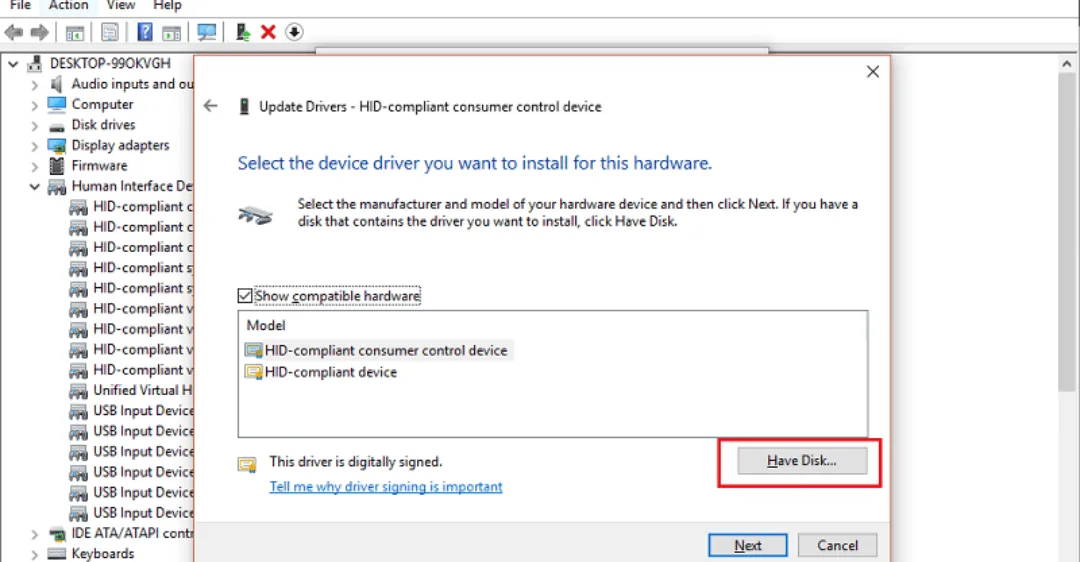Click the Next button
Image resolution: width=1080 pixels, height=562 pixels.
(x=747, y=545)
